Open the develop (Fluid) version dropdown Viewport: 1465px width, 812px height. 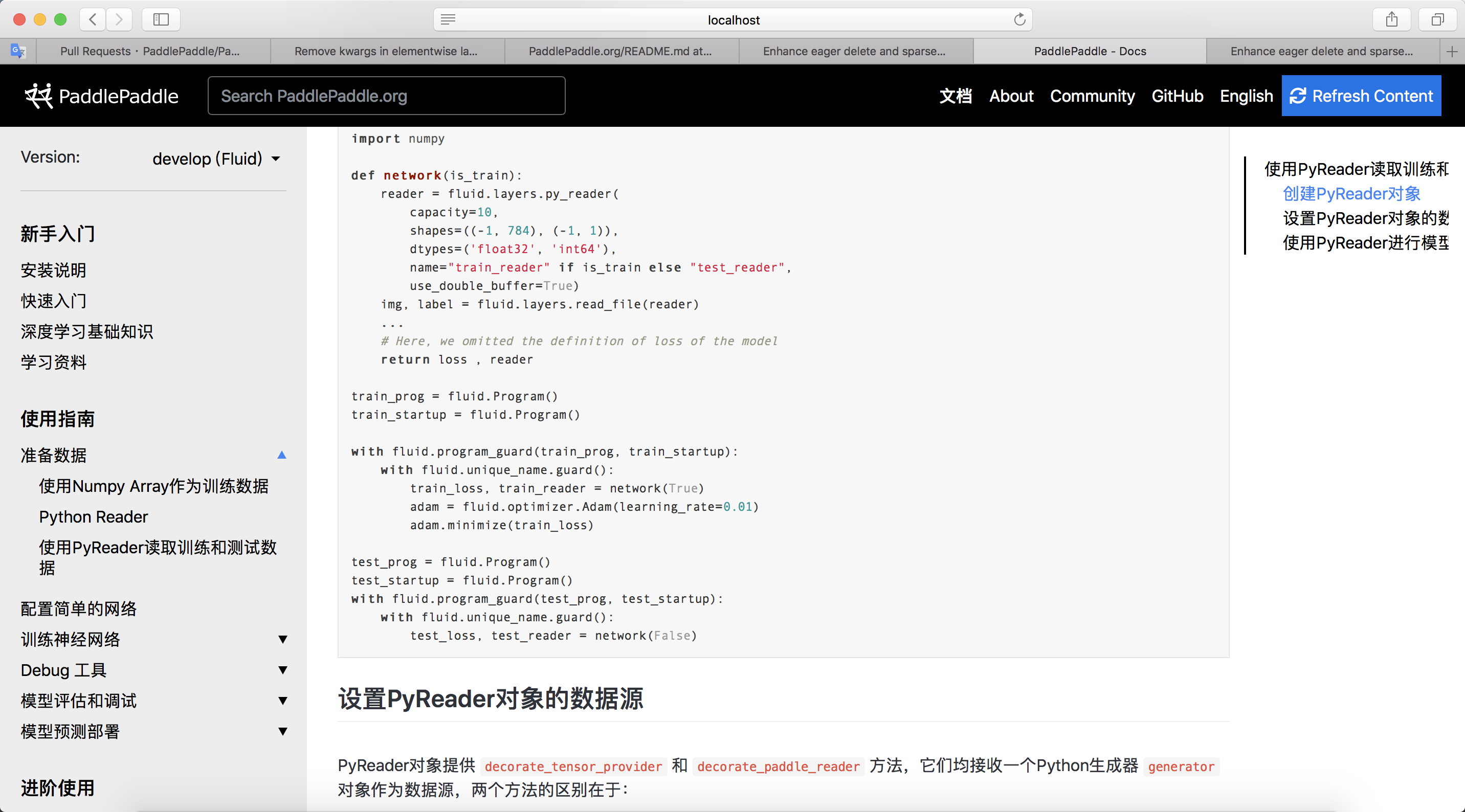(x=216, y=159)
